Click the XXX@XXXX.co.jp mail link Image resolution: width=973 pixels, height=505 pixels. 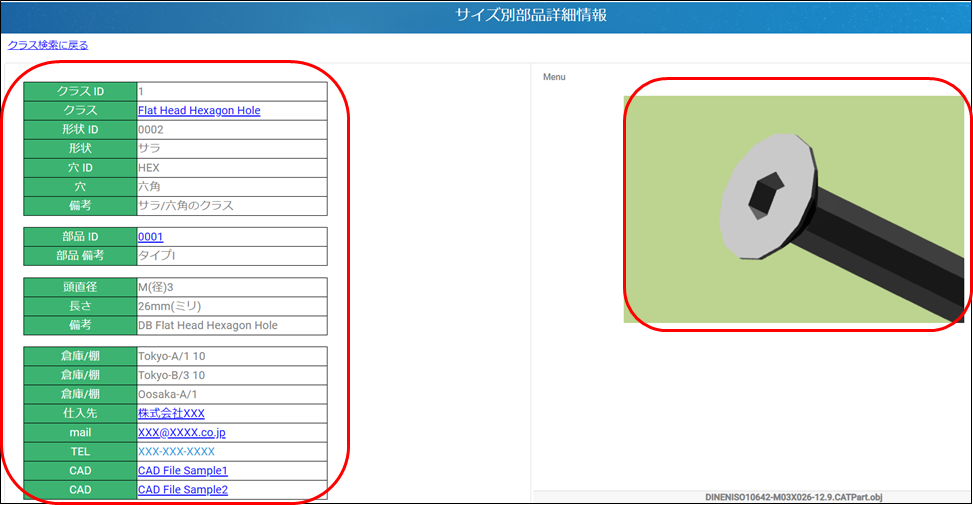pyautogui.click(x=182, y=432)
